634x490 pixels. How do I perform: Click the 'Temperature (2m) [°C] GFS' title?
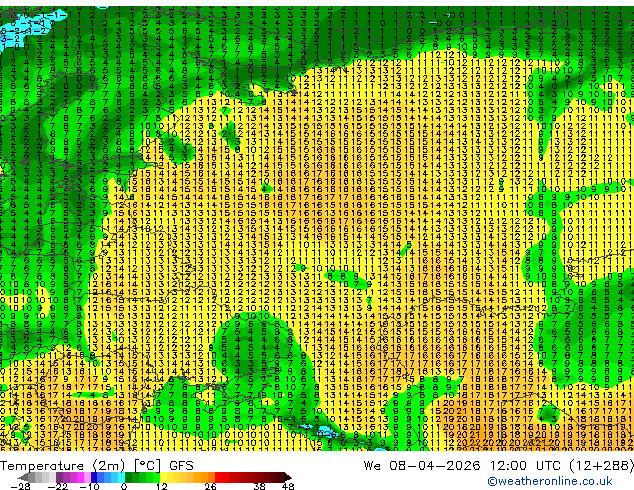pos(97,466)
